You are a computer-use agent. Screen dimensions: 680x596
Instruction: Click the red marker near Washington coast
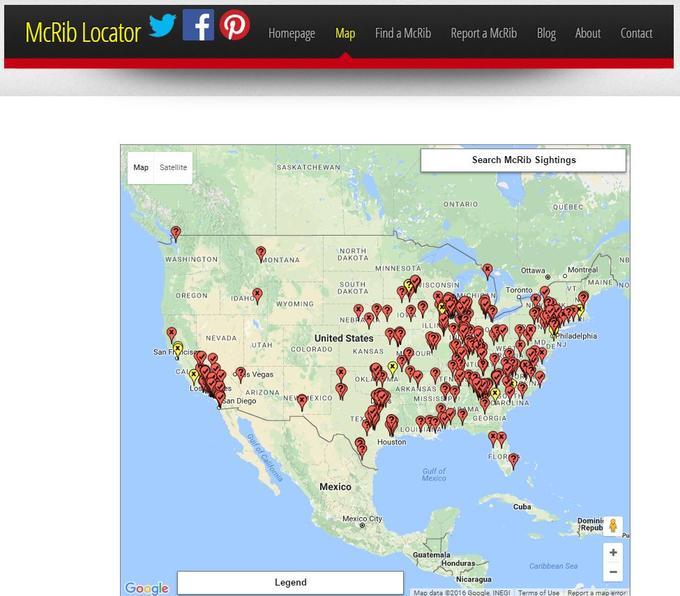[x=176, y=234]
